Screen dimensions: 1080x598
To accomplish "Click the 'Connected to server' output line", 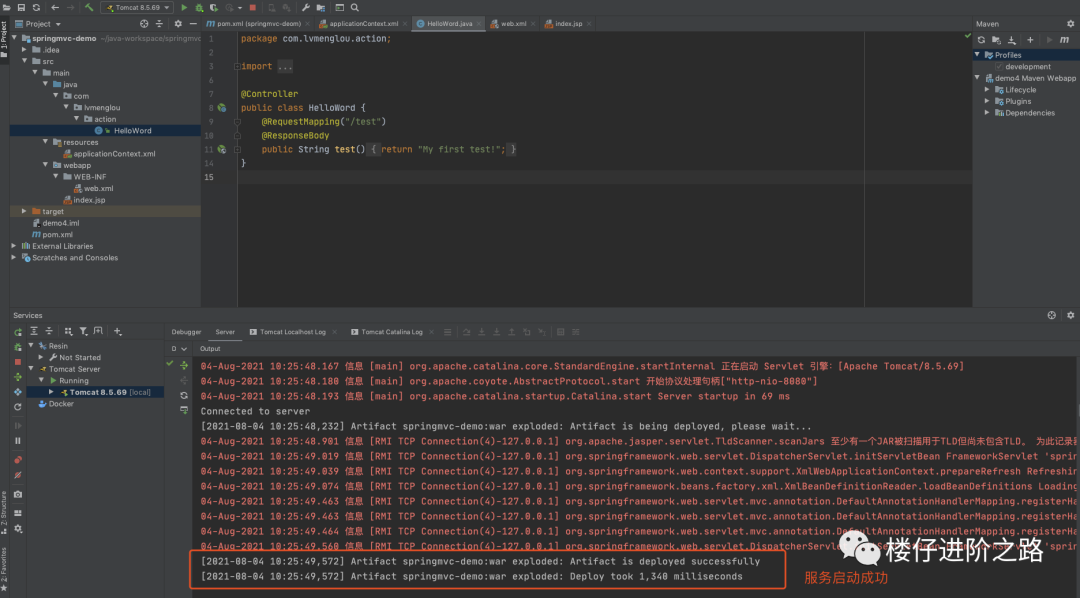I will point(255,411).
